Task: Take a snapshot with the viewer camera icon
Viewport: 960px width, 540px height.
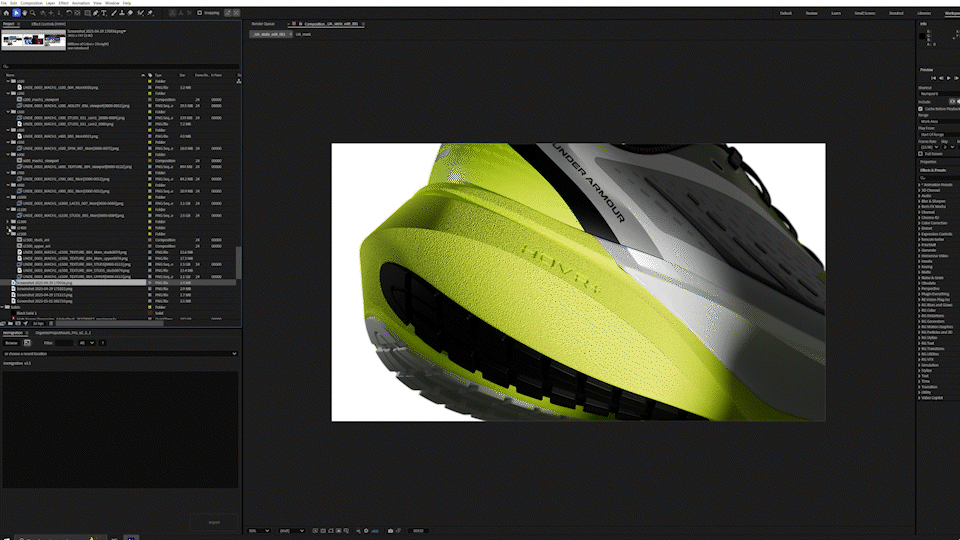Action: 390,531
